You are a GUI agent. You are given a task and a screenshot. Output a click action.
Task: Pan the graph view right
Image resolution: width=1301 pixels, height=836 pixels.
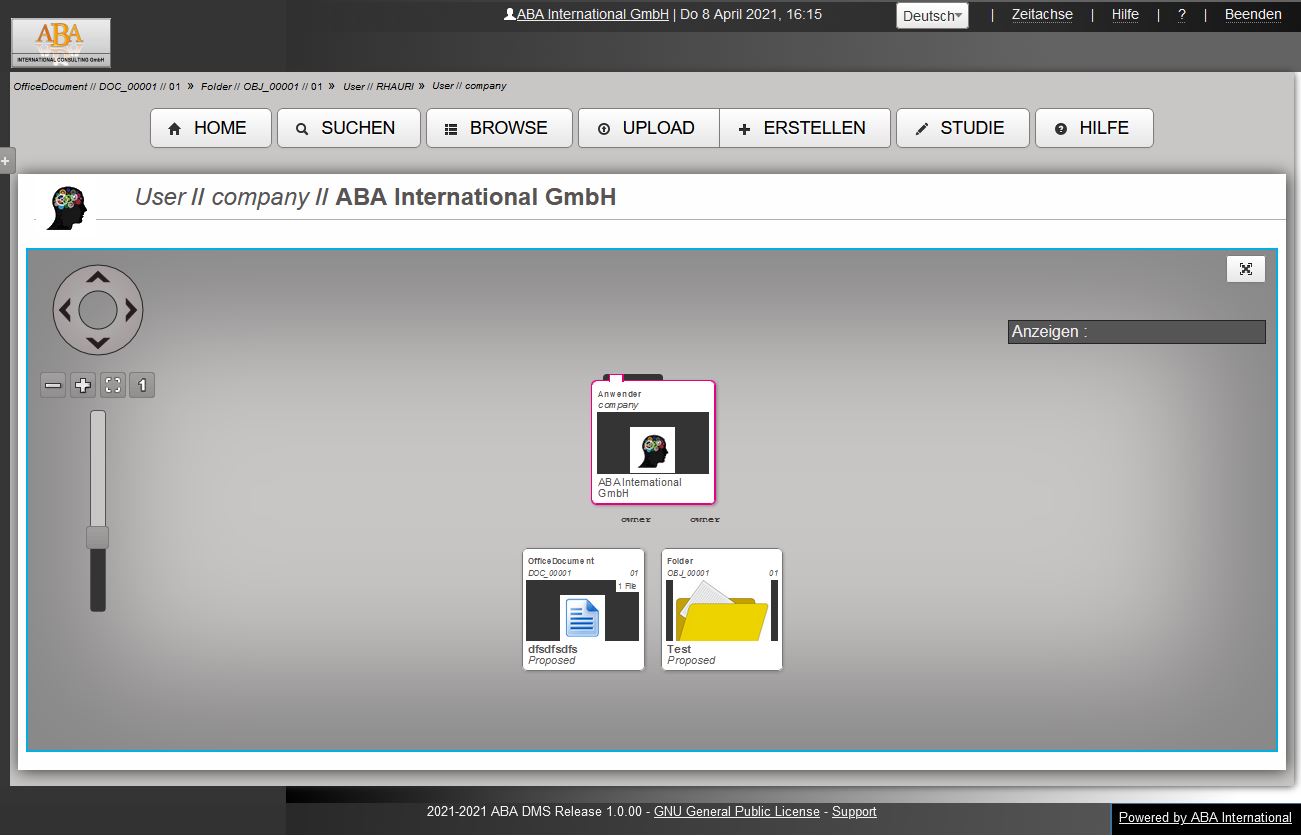point(131,310)
